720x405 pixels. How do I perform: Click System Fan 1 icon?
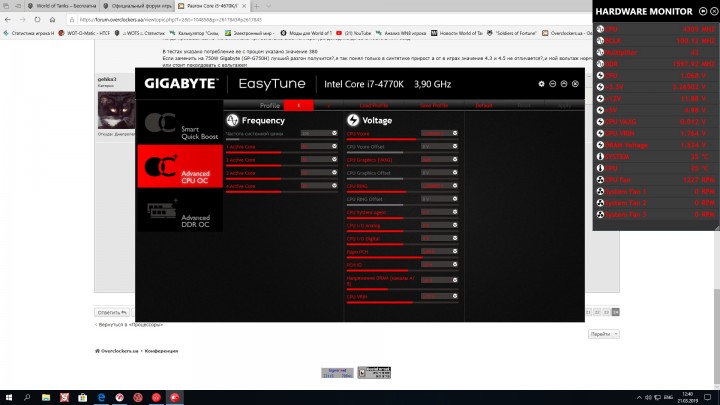(600, 191)
